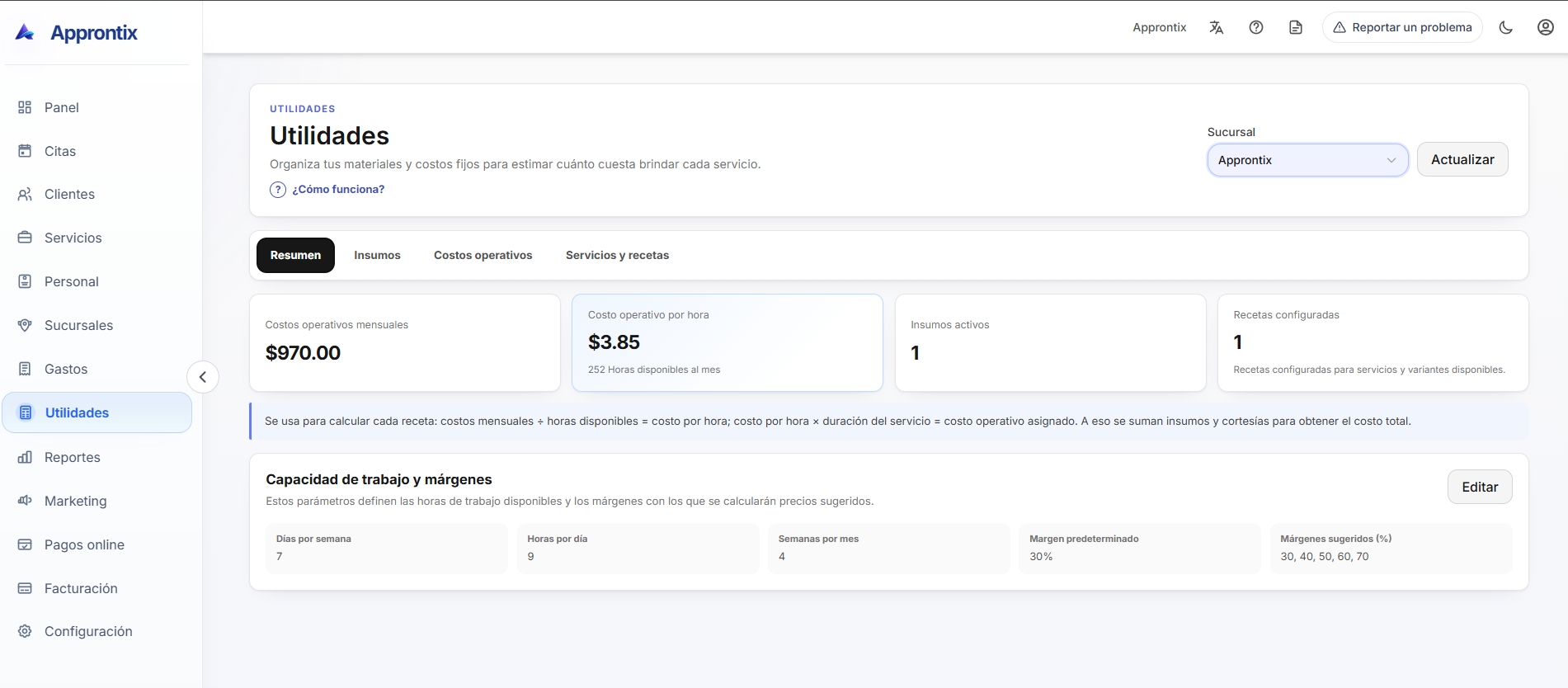Collapse the sidebar with the chevron button
Image resolution: width=1568 pixels, height=688 pixels.
click(203, 377)
